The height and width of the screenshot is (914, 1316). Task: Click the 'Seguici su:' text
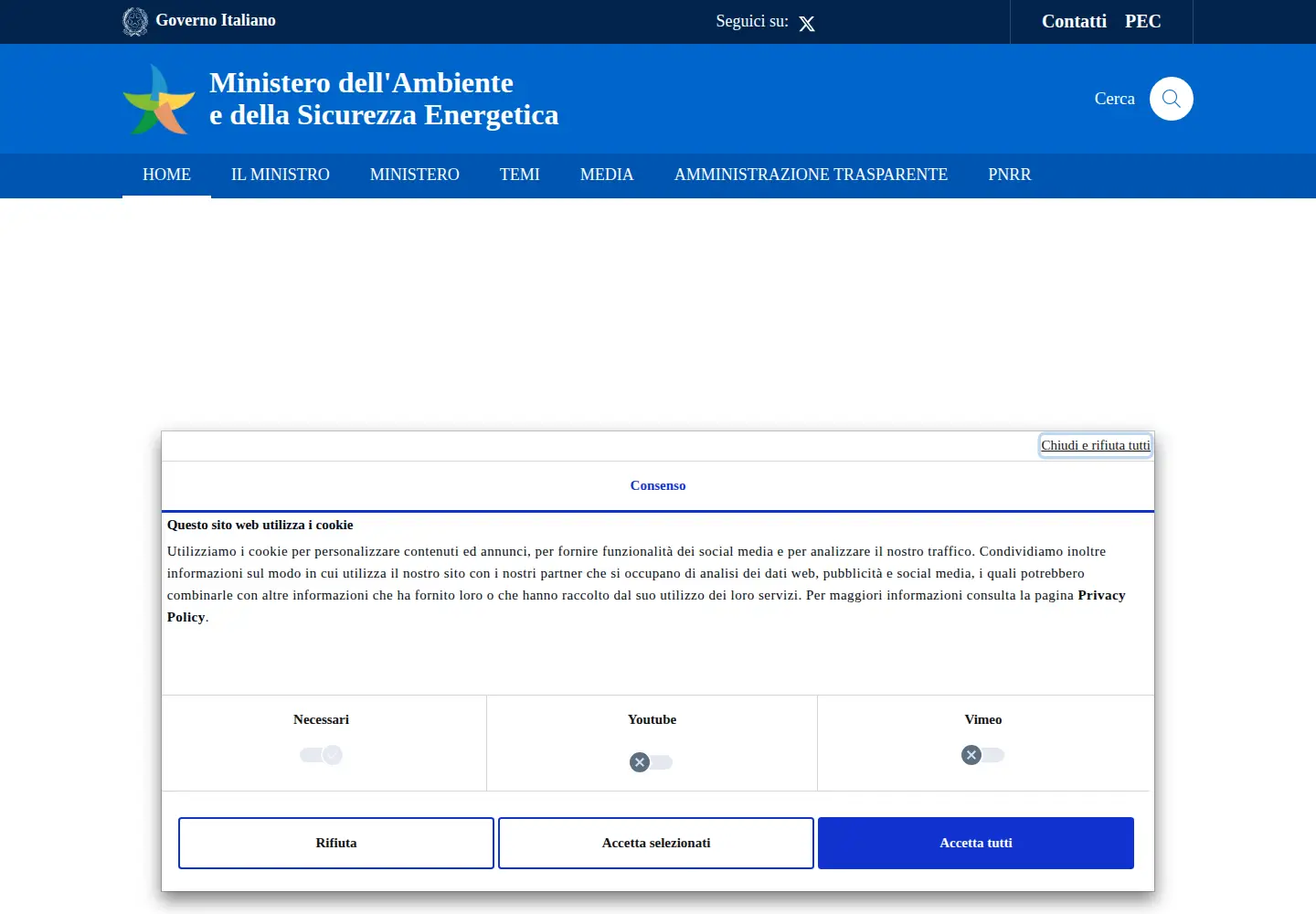752,21
